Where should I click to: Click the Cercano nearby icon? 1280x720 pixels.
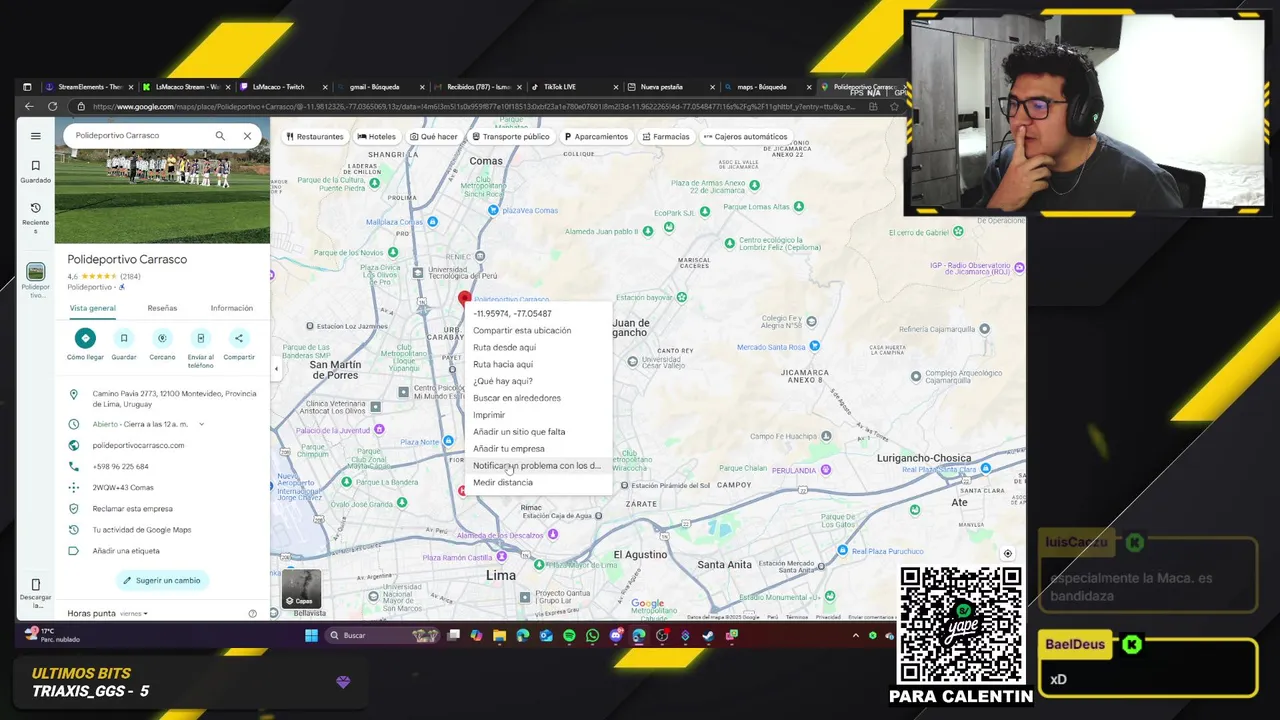point(162,338)
